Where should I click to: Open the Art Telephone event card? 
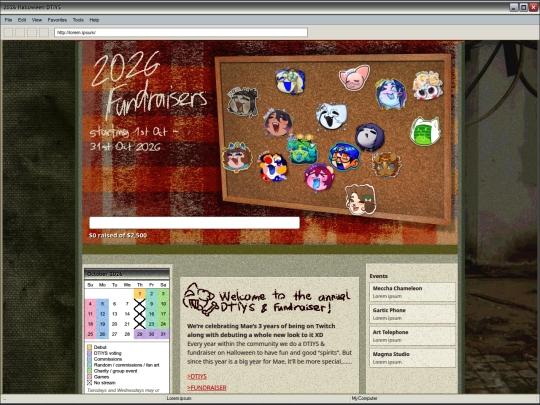tap(412, 336)
